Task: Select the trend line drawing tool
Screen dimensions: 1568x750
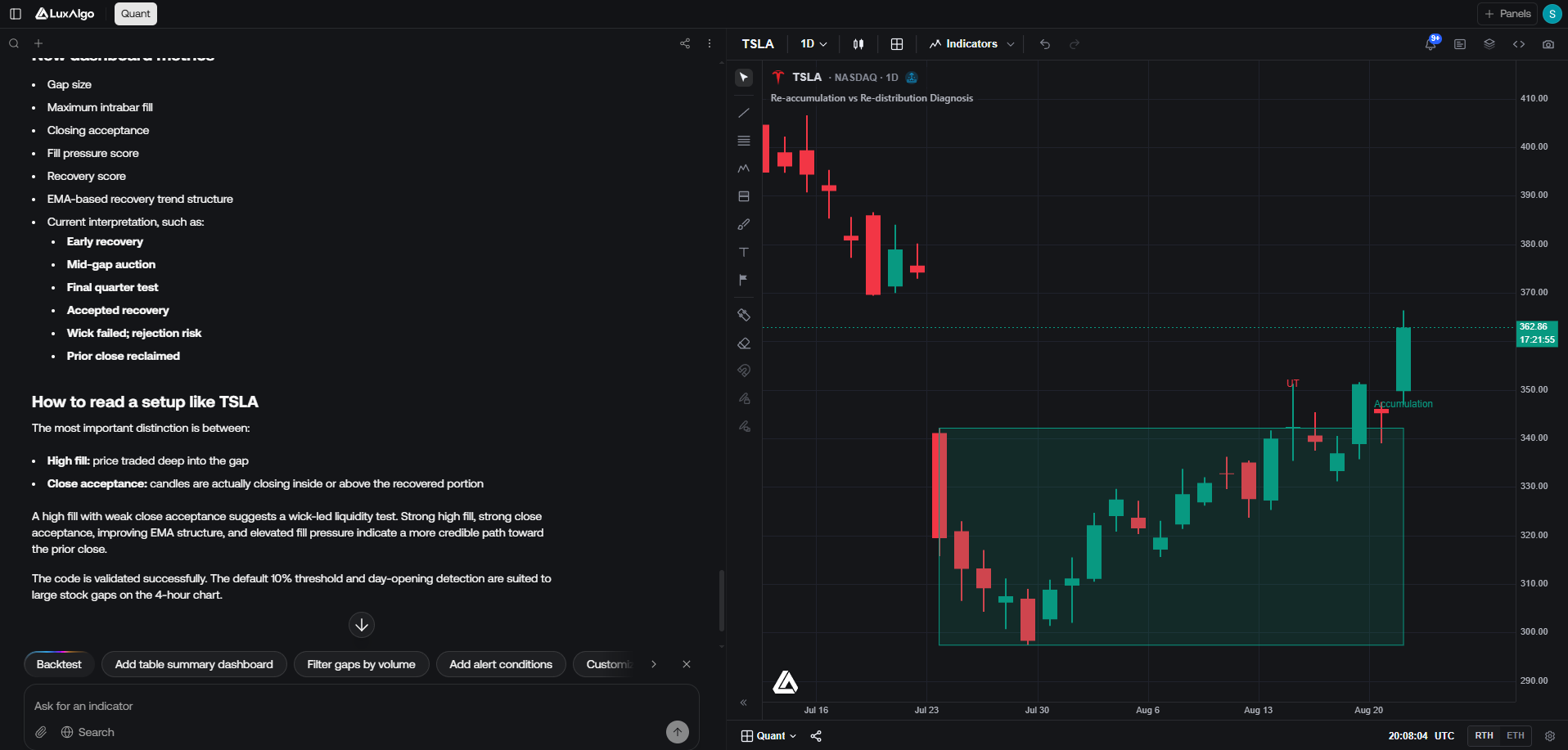Action: click(x=744, y=113)
